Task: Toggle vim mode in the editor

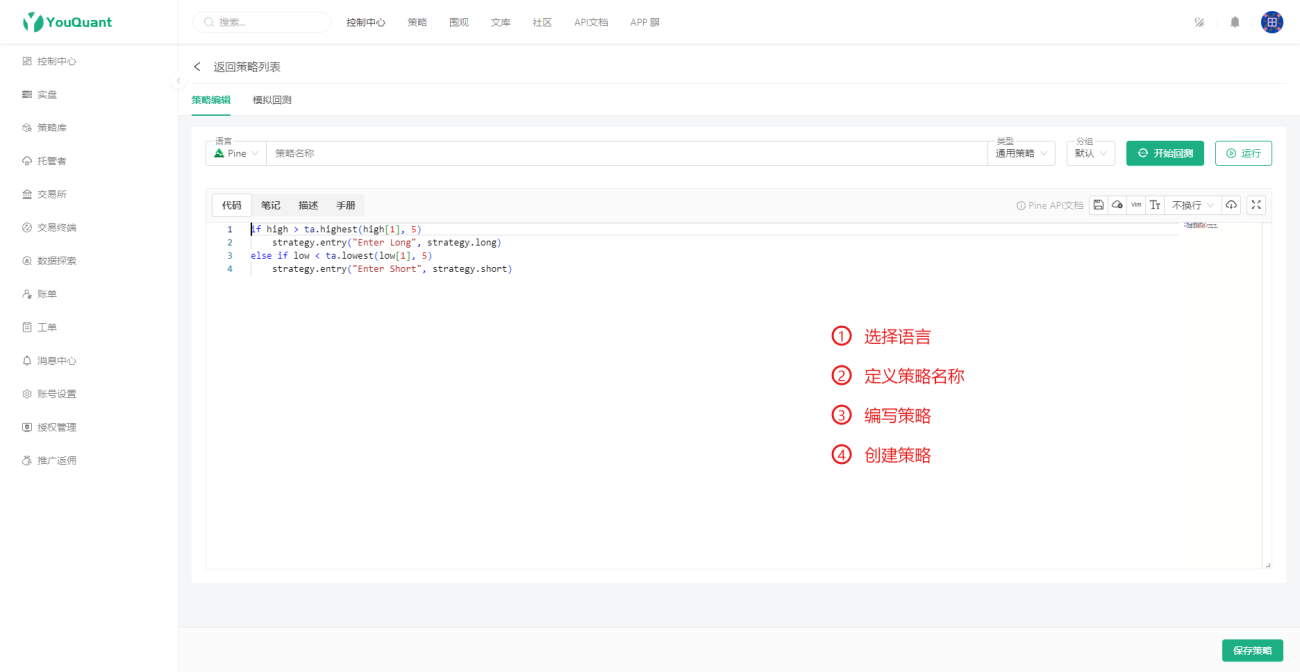Action: (1136, 205)
